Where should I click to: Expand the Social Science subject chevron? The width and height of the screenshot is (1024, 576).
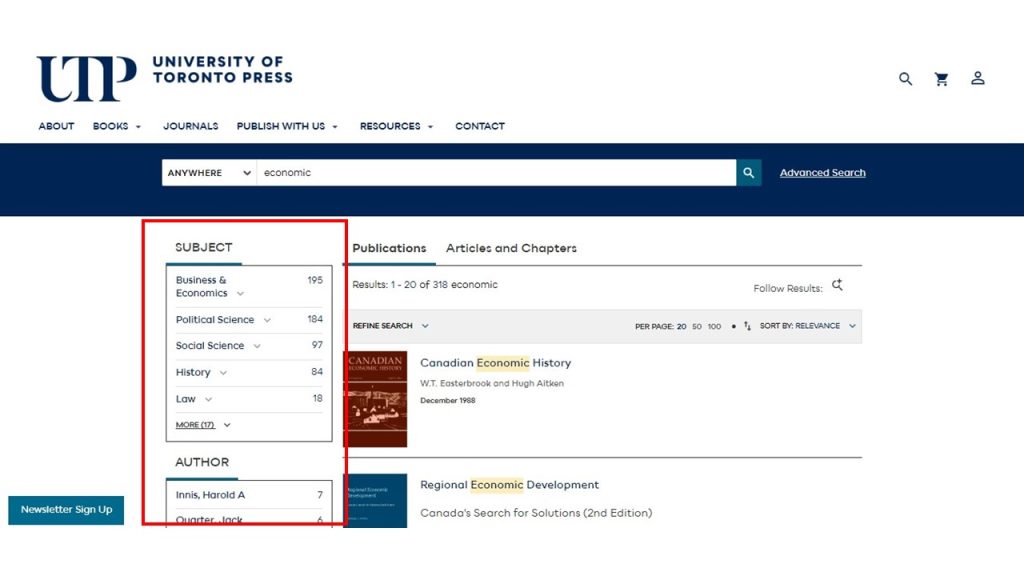click(257, 346)
